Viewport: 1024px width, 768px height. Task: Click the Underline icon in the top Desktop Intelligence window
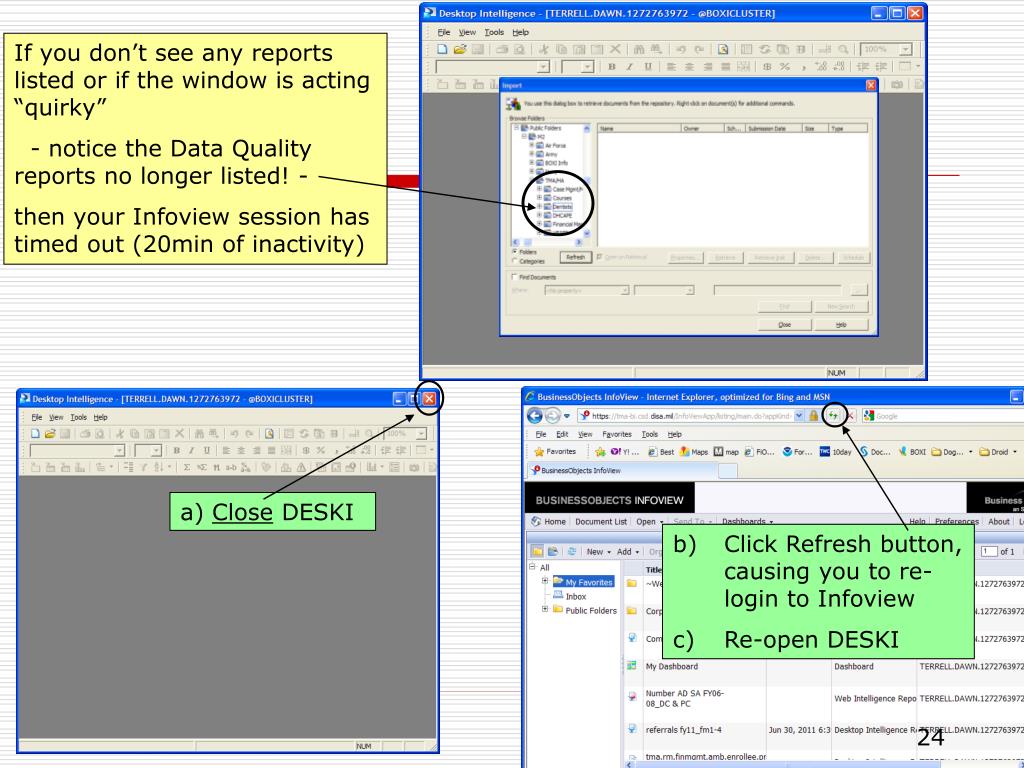(648, 67)
